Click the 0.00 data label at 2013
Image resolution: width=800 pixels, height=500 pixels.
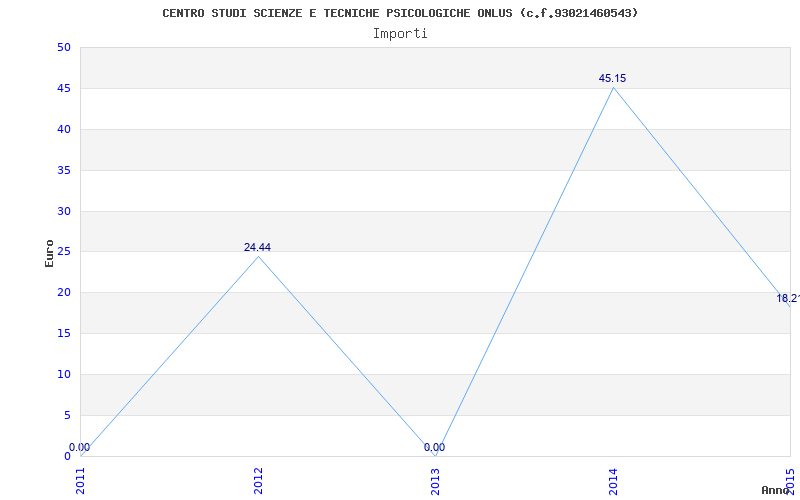[434, 447]
